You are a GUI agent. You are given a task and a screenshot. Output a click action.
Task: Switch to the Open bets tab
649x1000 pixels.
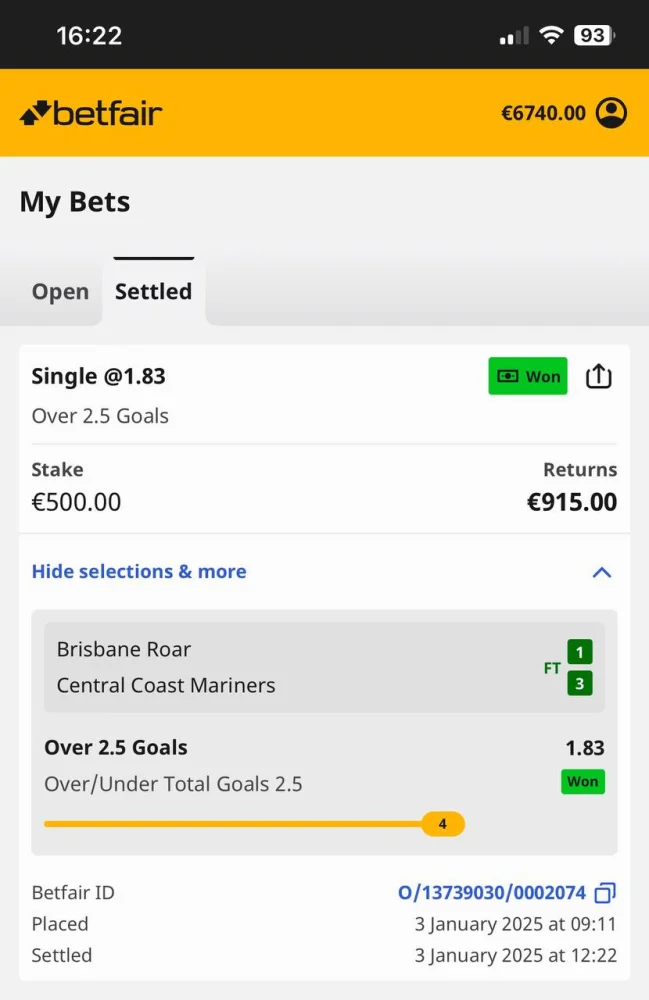pos(60,292)
